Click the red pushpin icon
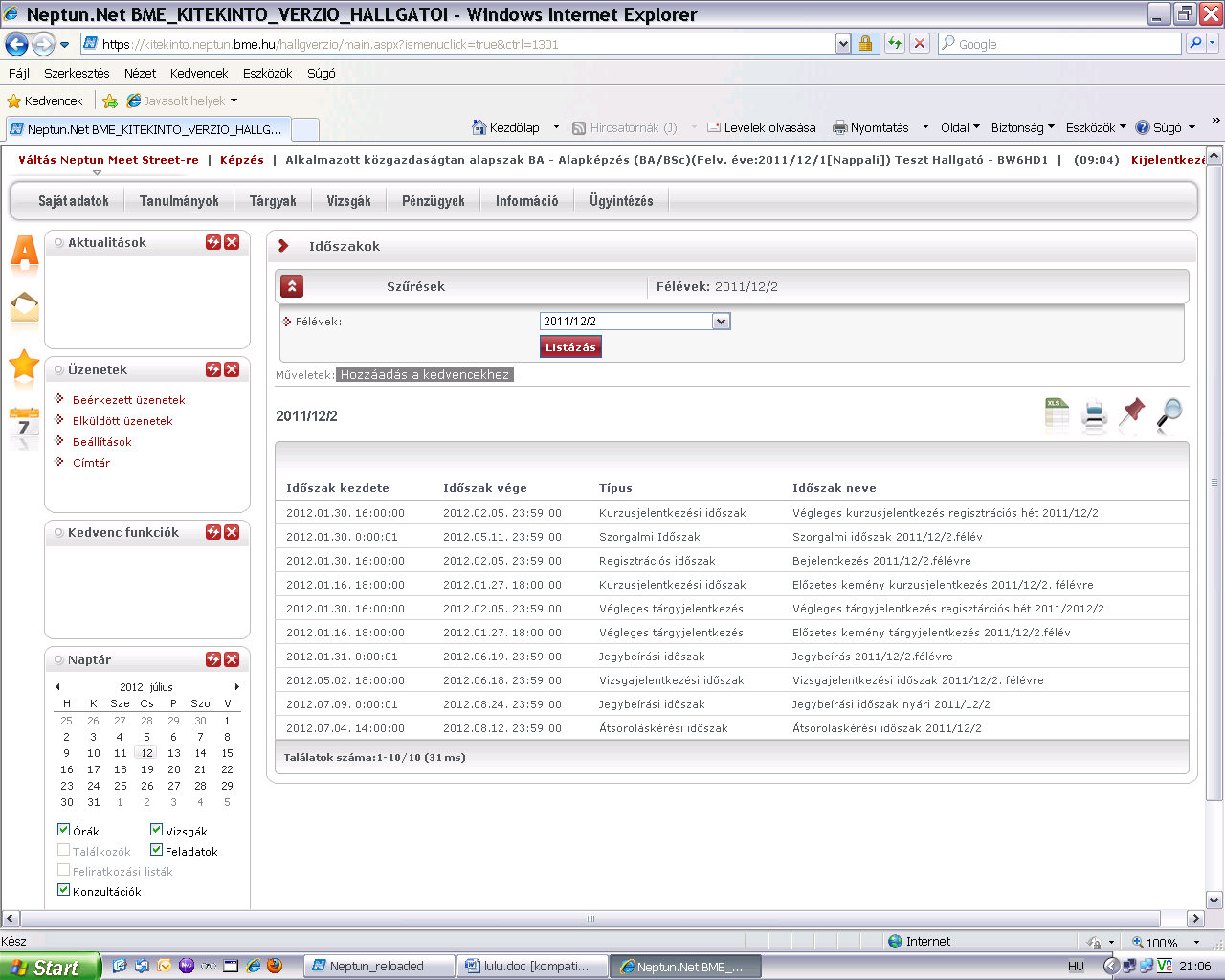The width and height of the screenshot is (1225, 980). click(x=1132, y=414)
